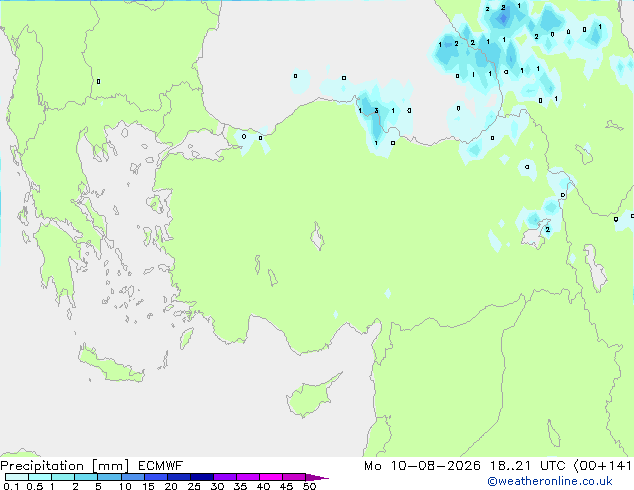The height and width of the screenshot is (490, 634).
Task: Click the 40–45 mm magenta legend swatch
Action: [271, 477]
